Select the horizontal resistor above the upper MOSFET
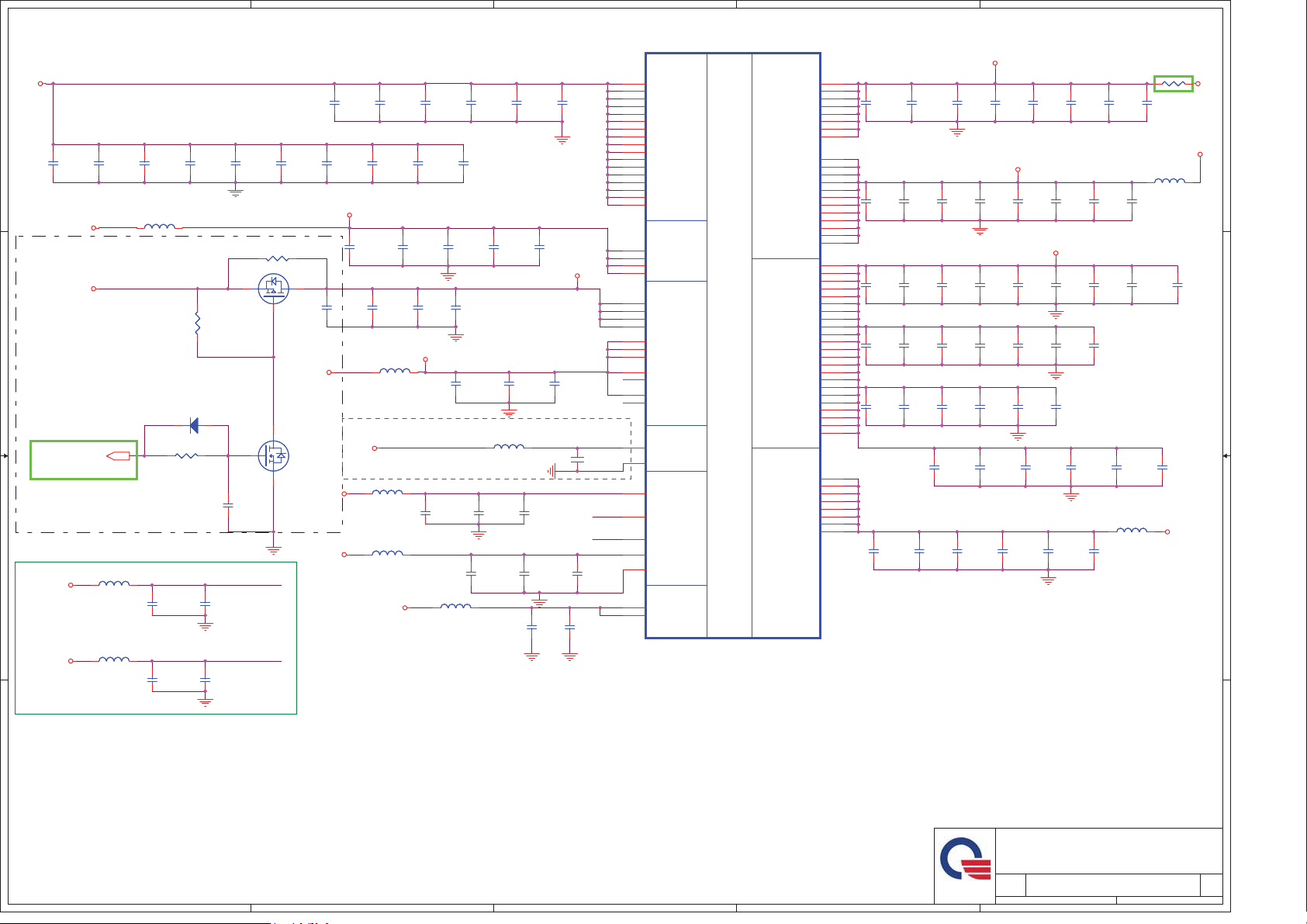Viewport: 1307px width, 924px height. [277, 258]
